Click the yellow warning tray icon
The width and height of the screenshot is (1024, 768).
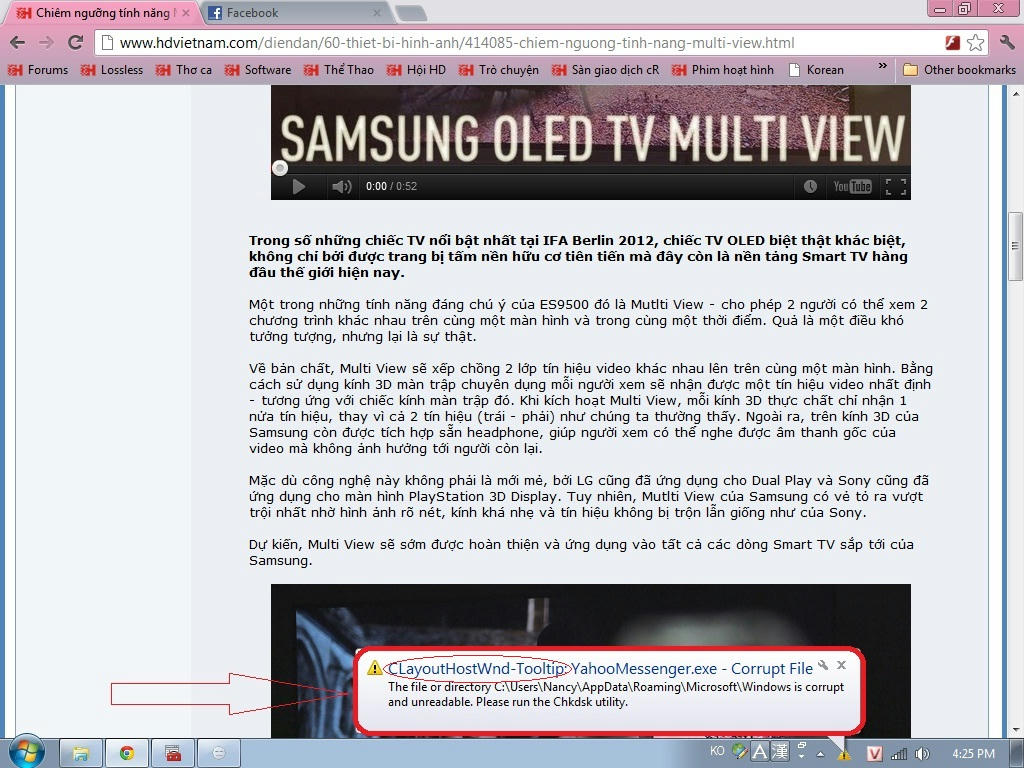coord(844,754)
